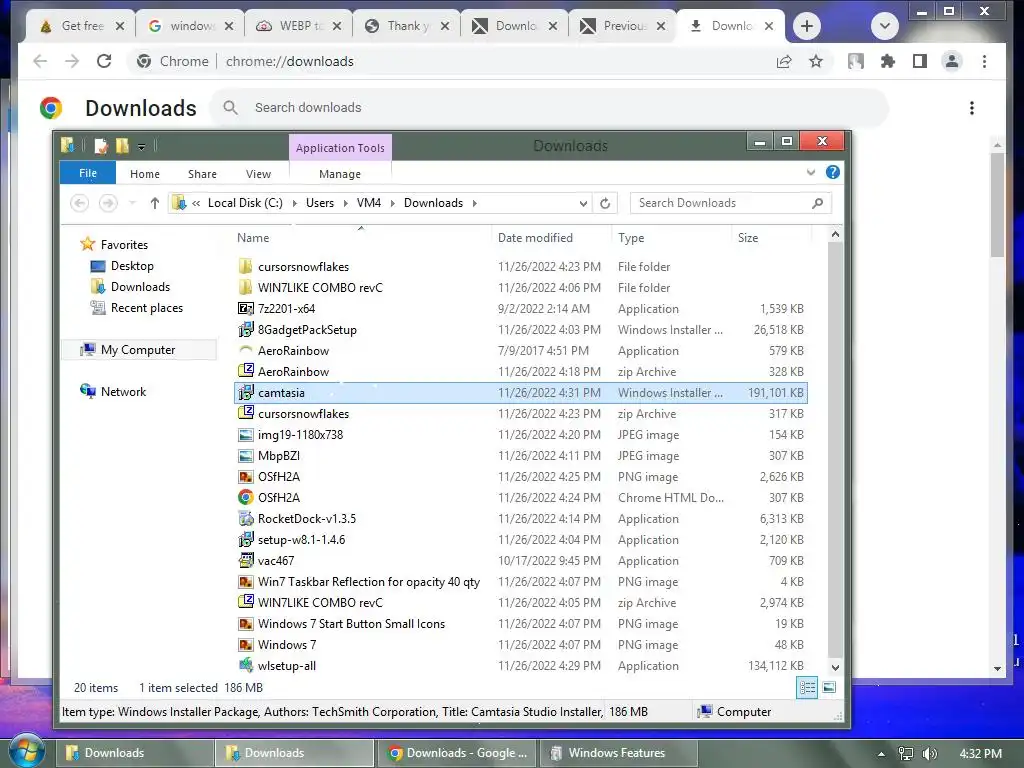Click the 7z2201-x64 application icon
Image resolution: width=1024 pixels, height=768 pixels.
pos(246,309)
